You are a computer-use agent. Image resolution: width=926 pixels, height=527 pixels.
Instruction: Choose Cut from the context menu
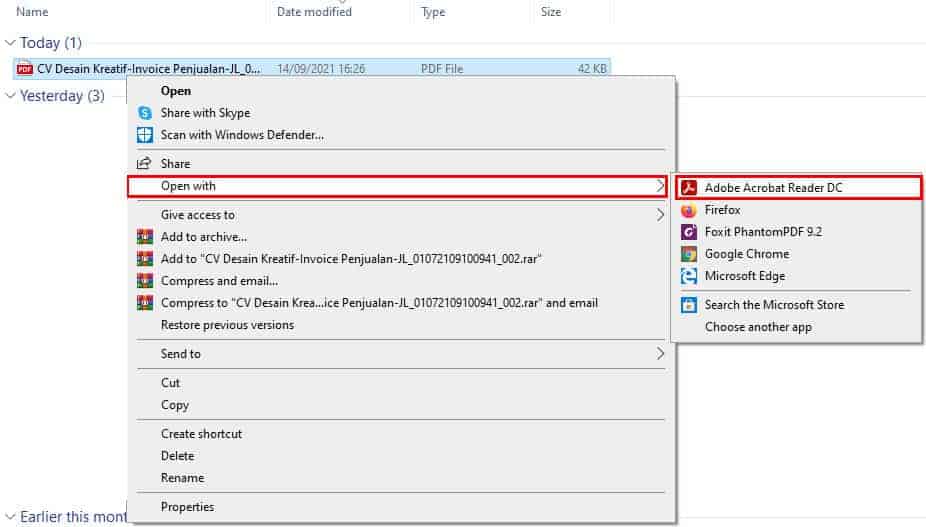(170, 383)
